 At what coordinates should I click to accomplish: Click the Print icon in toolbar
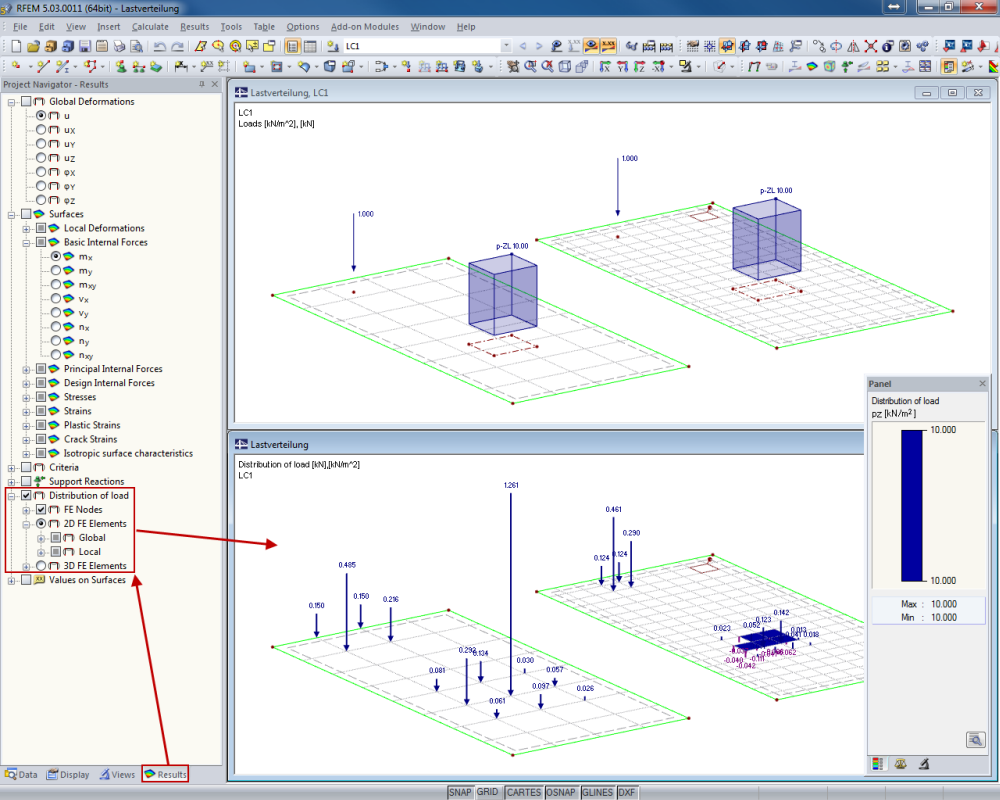click(119, 46)
